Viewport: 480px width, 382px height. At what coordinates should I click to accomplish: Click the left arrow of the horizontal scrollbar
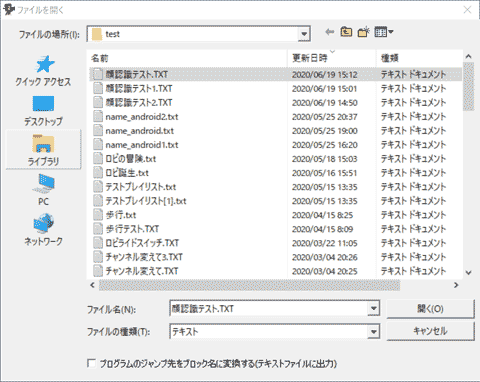tap(93, 285)
